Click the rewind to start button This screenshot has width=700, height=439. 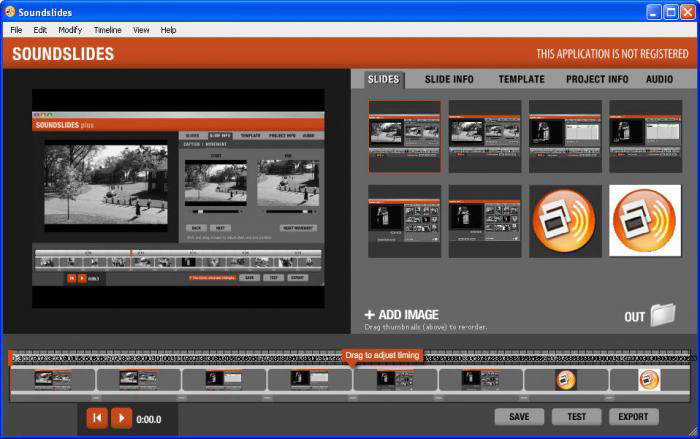pyautogui.click(x=97, y=418)
